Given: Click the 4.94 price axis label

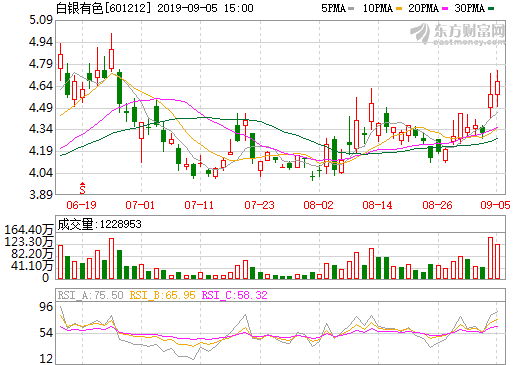Looking at the screenshot, I should point(41,42).
